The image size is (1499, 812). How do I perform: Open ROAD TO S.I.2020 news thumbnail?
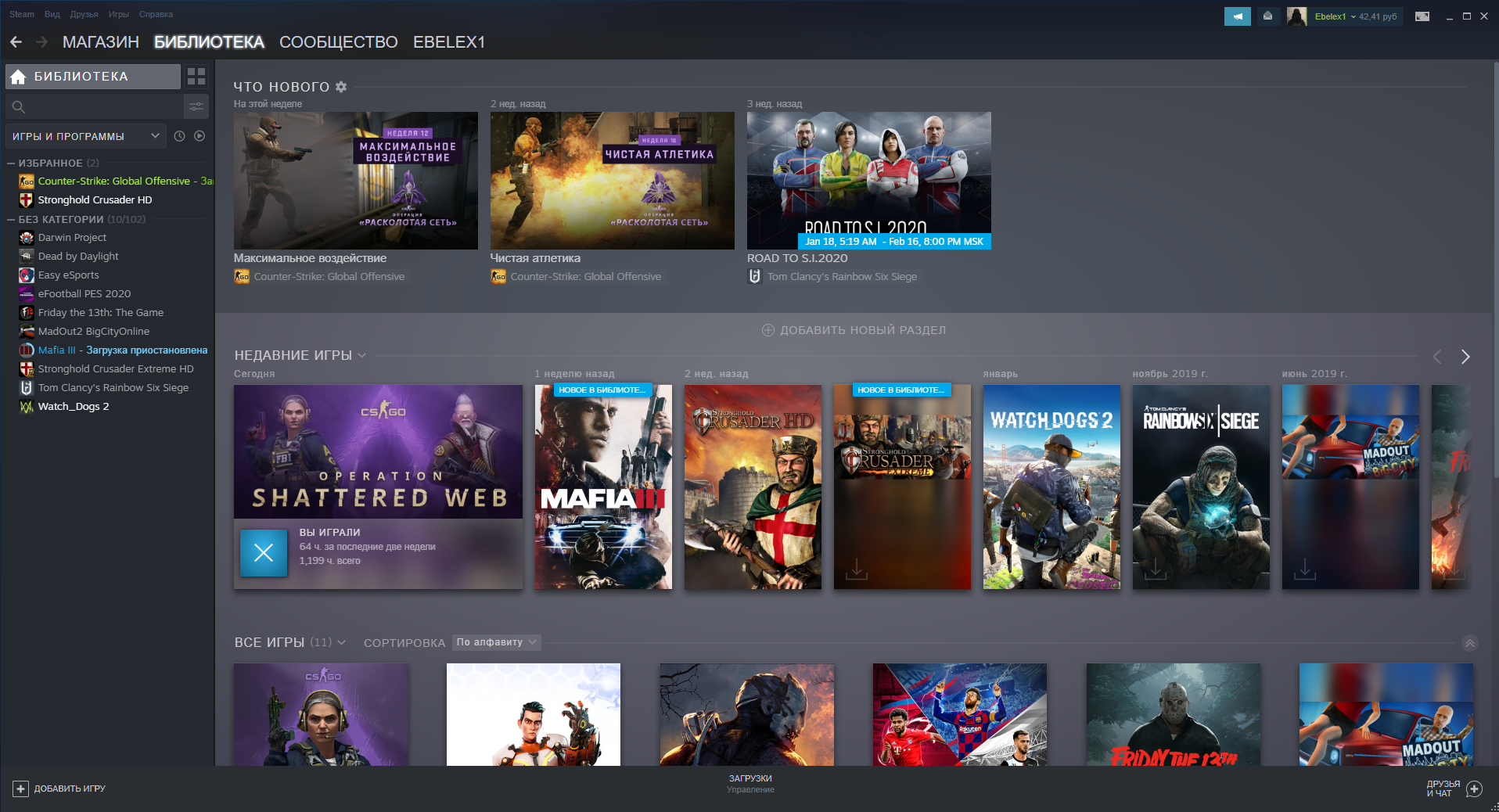(x=869, y=181)
